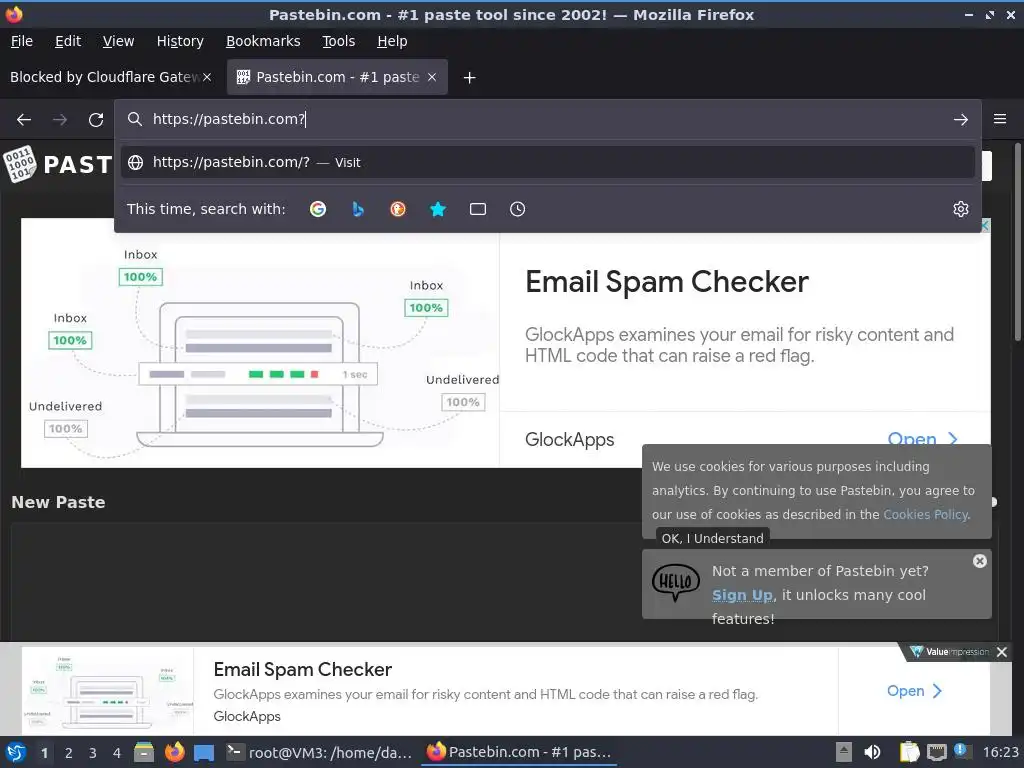
Task: Click into the URL address field
Action: (547, 119)
